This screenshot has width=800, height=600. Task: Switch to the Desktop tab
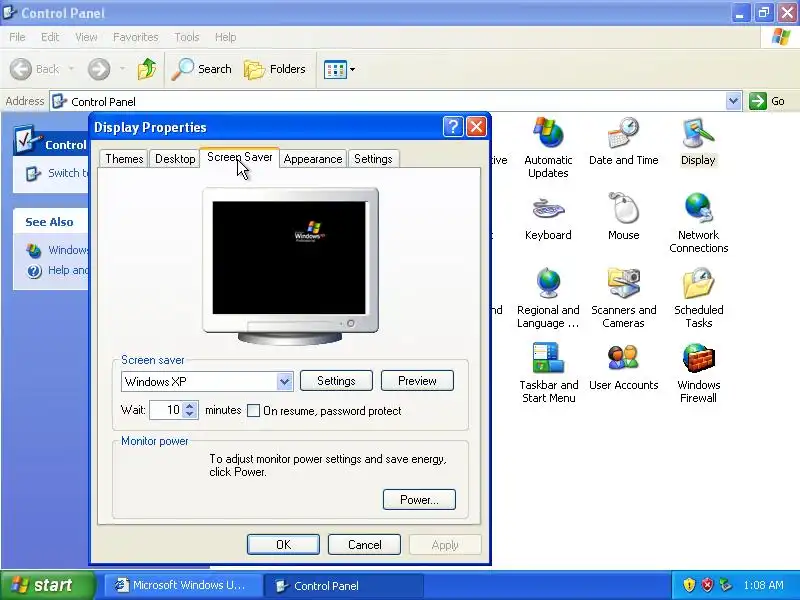click(175, 159)
